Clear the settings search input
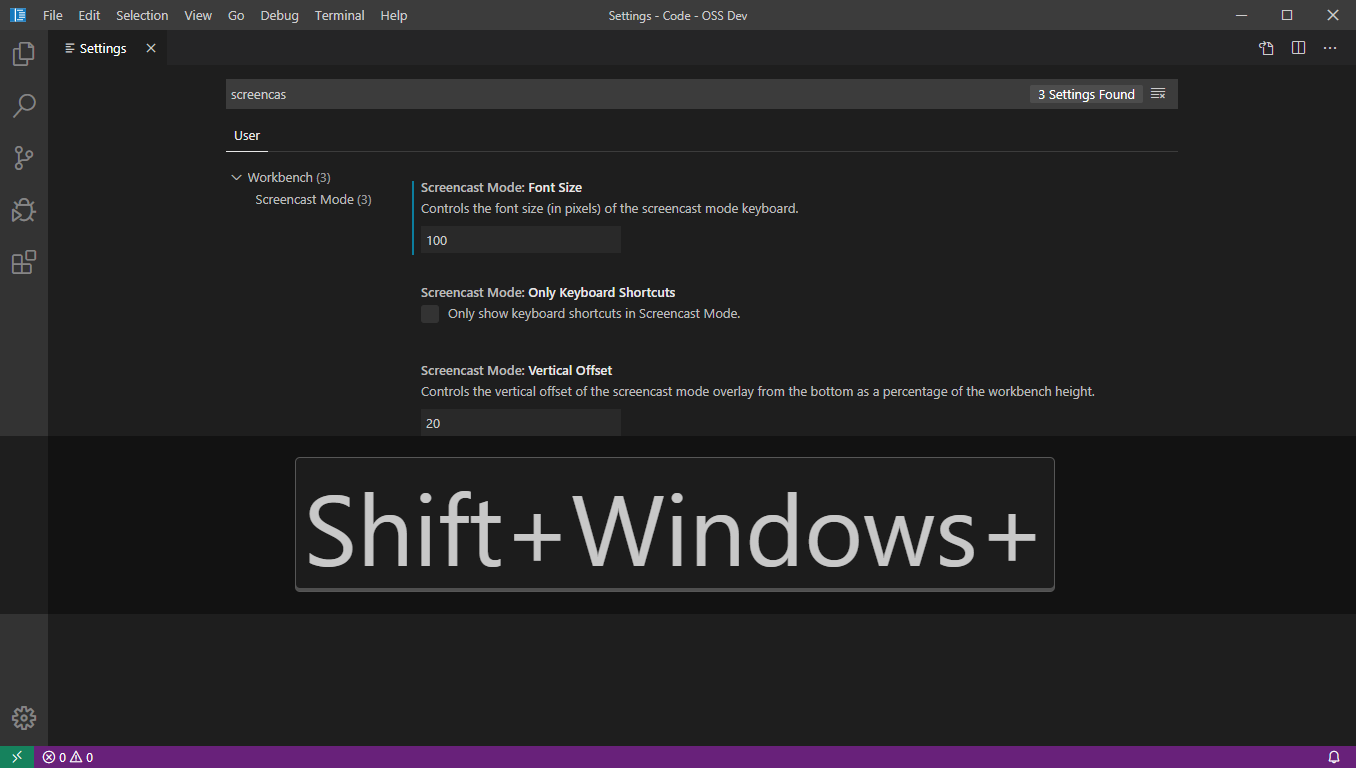This screenshot has height=768, width=1356. coord(1158,94)
